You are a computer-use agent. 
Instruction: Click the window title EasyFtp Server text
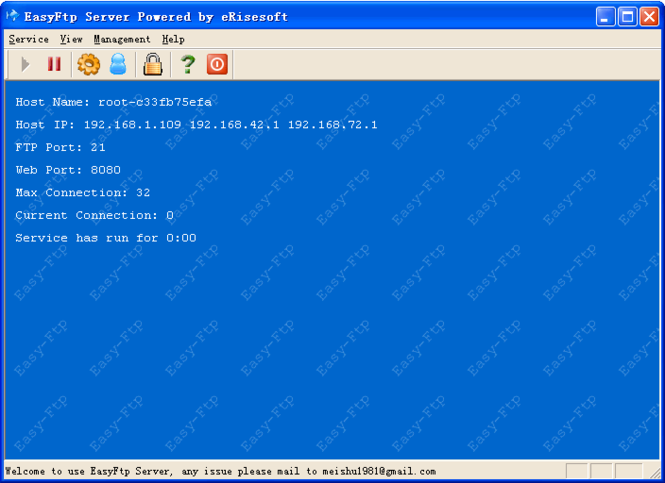pos(156,17)
